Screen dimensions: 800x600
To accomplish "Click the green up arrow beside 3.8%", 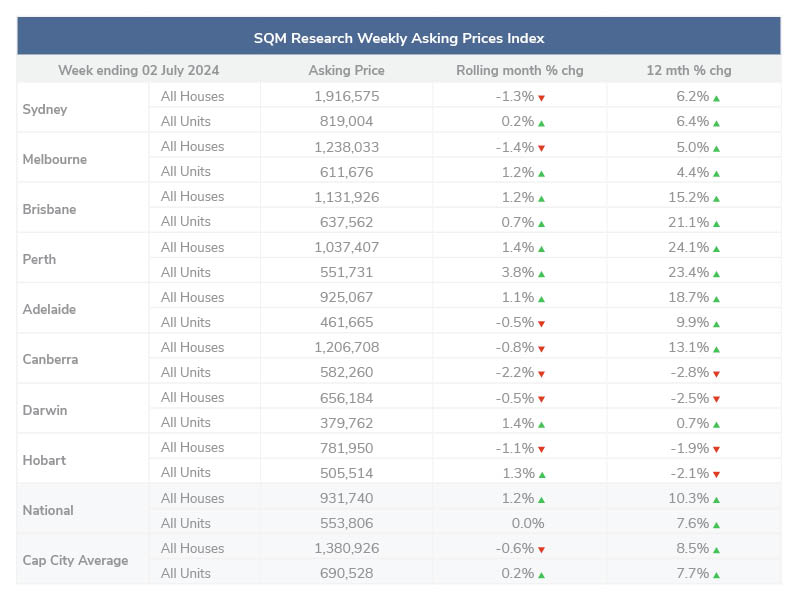I will pyautogui.click(x=541, y=274).
